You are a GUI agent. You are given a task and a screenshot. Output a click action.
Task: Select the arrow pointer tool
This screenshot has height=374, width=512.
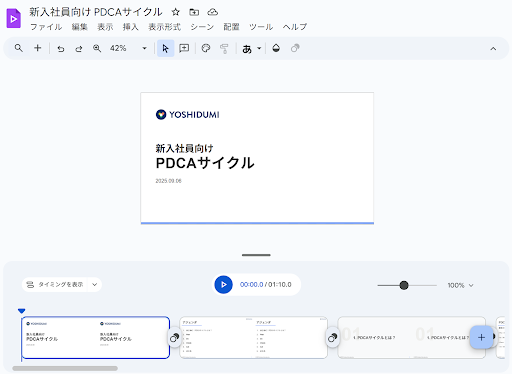tap(166, 48)
